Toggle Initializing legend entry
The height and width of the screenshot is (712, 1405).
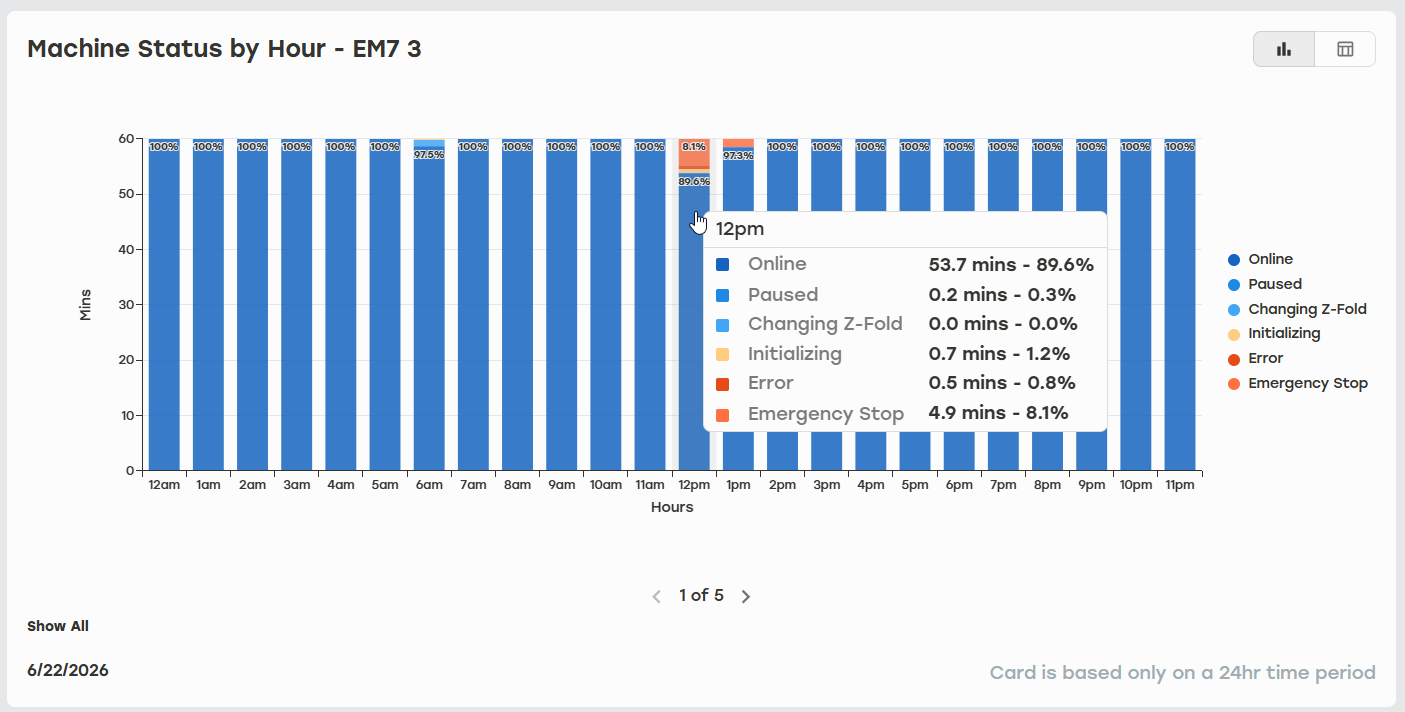pyautogui.click(x=1274, y=333)
